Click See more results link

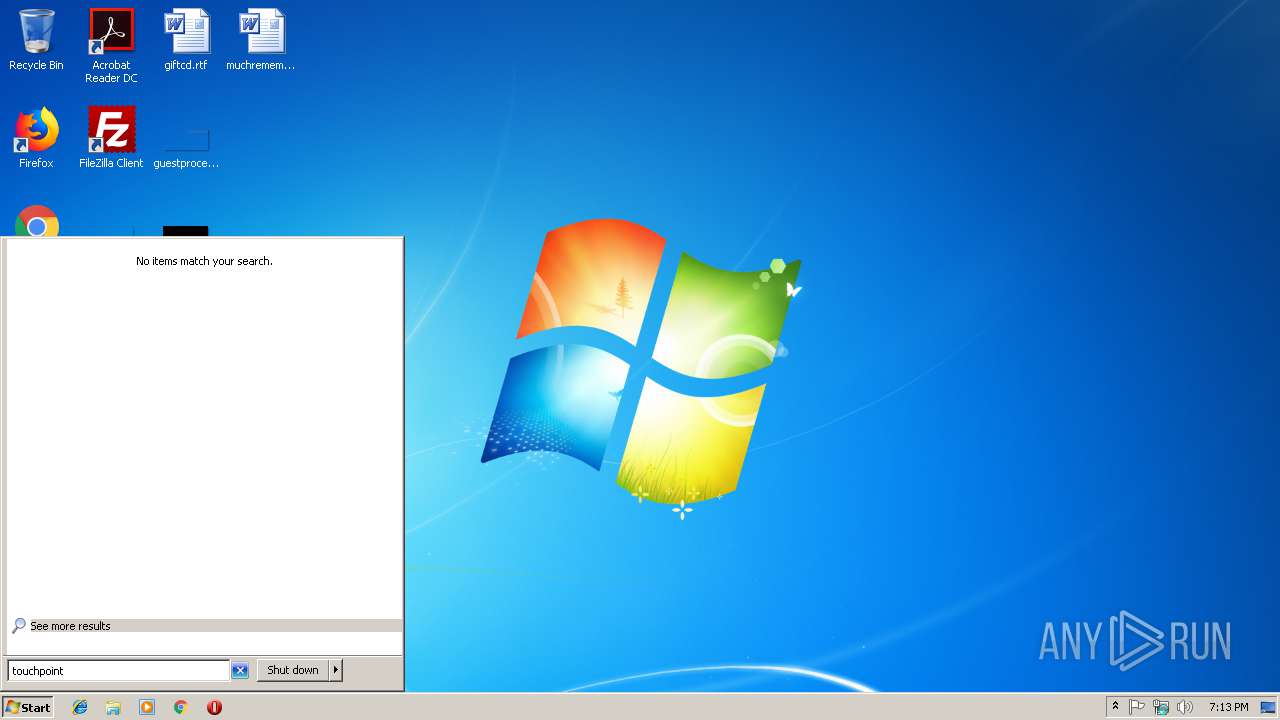pos(70,626)
